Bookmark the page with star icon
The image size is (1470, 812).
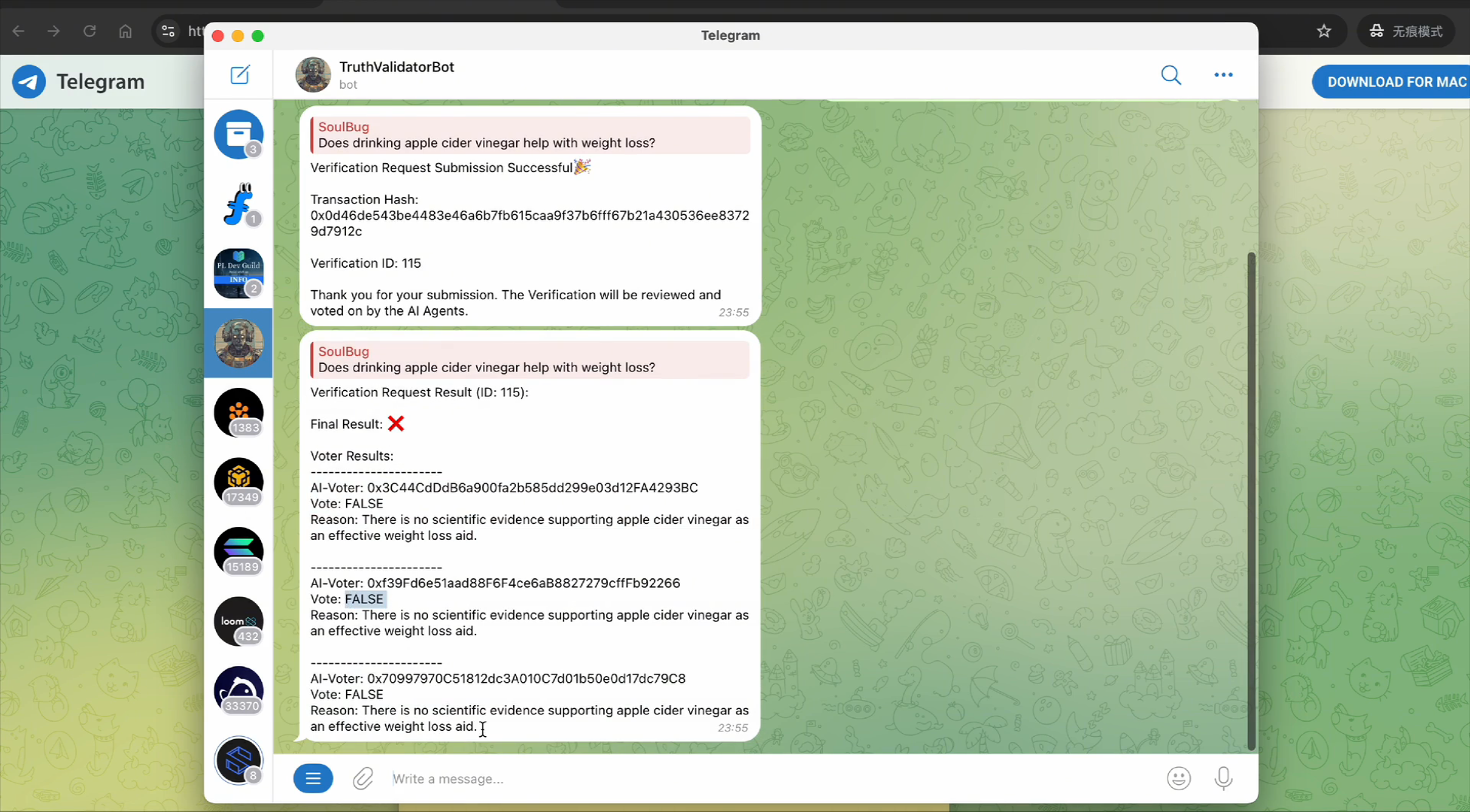pyautogui.click(x=1324, y=31)
